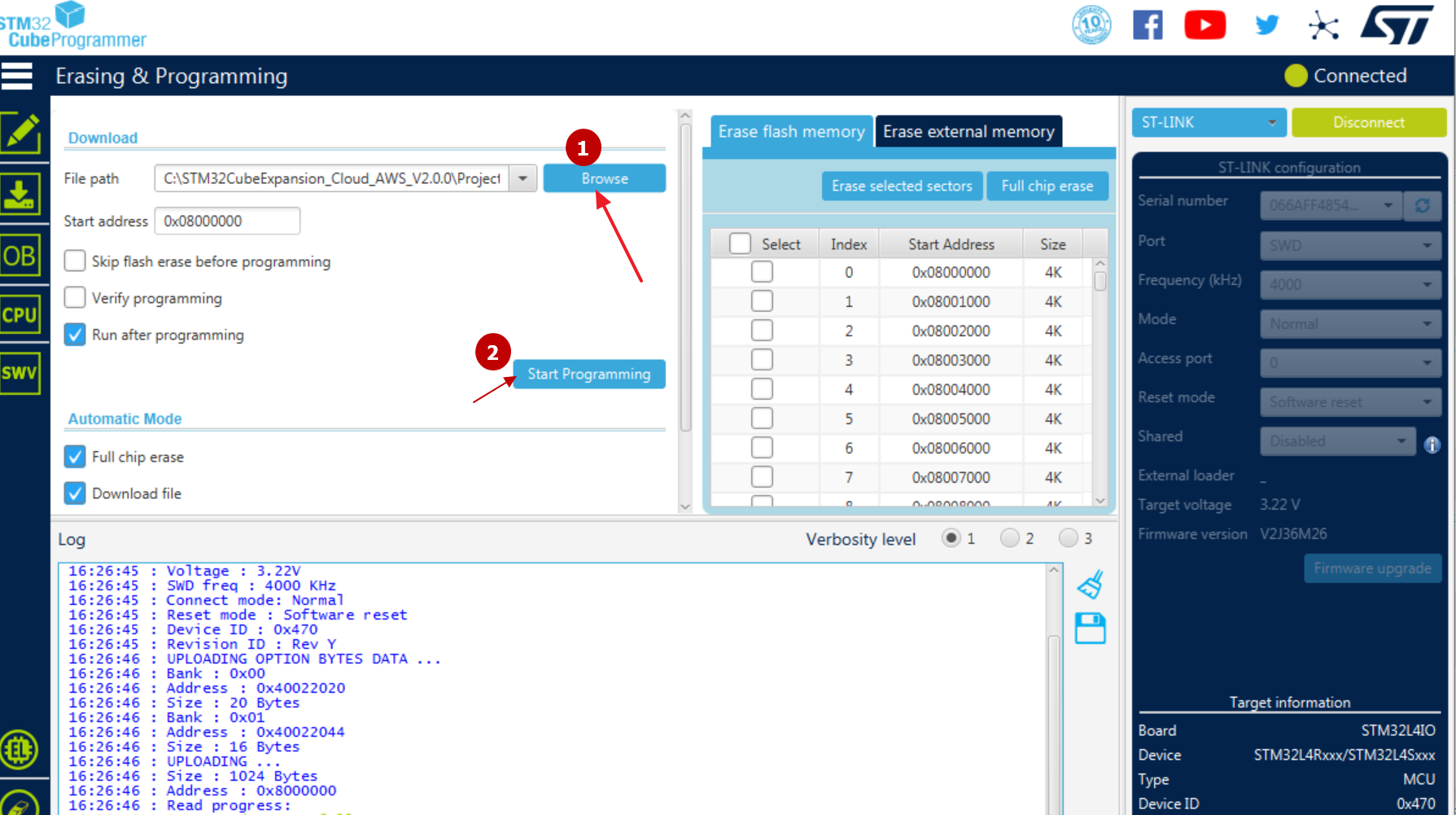
Task: Save the log with floppy icon
Action: tap(1090, 629)
